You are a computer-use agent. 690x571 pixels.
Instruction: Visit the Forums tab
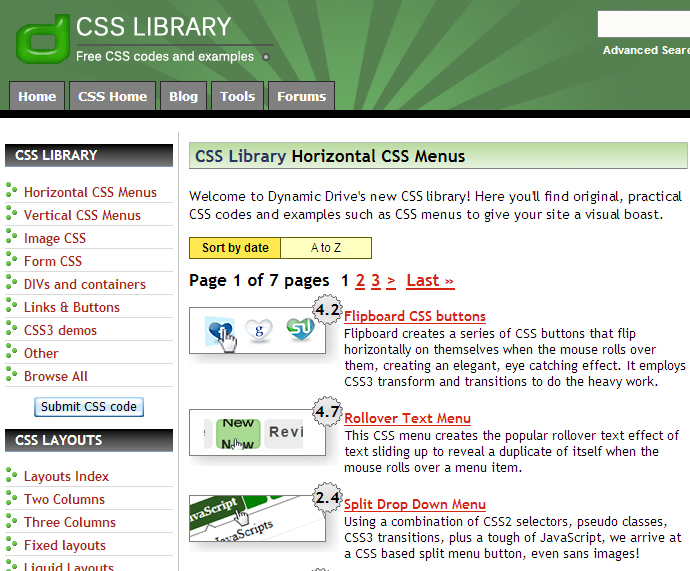[x=301, y=96]
